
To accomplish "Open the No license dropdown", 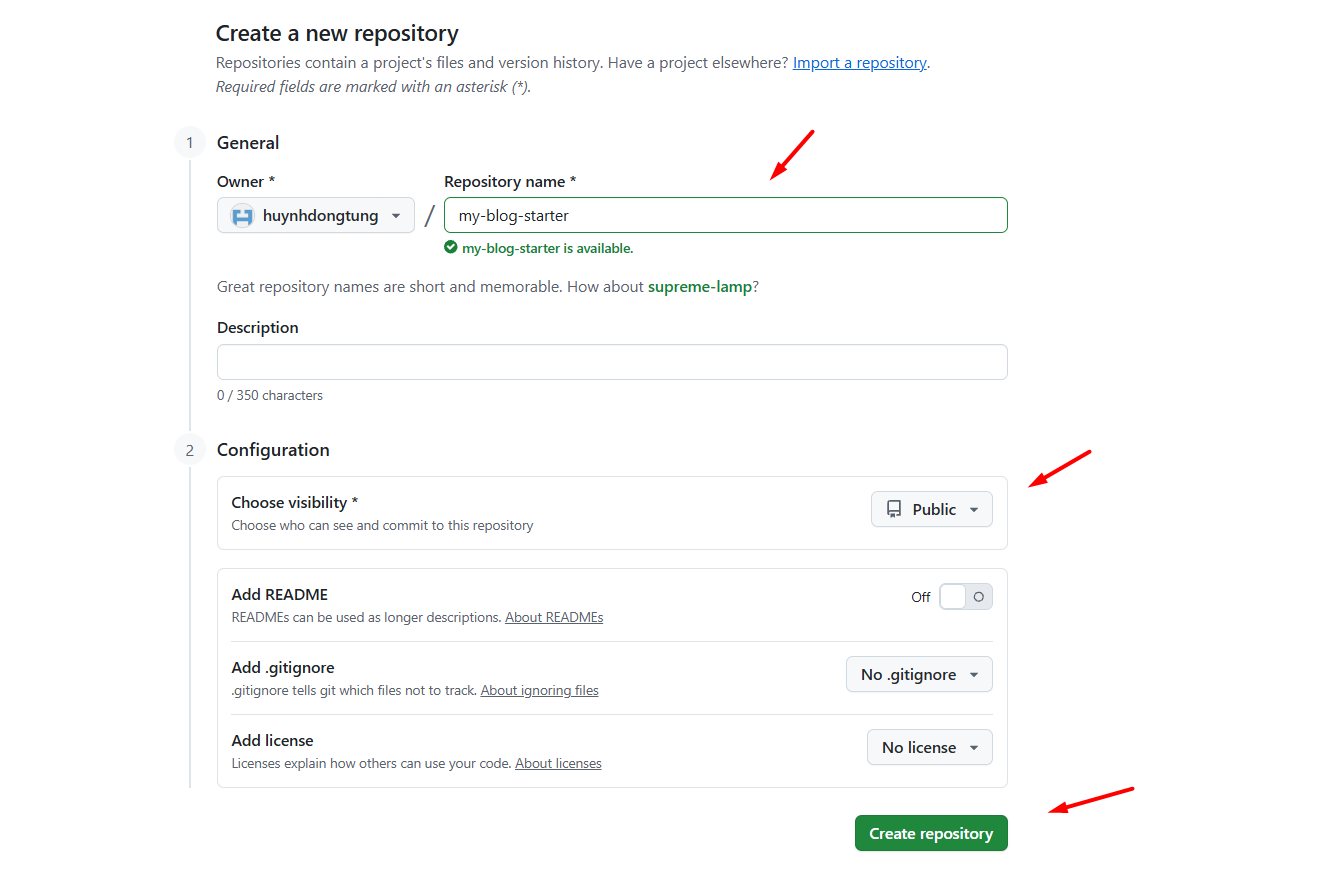I will point(929,747).
